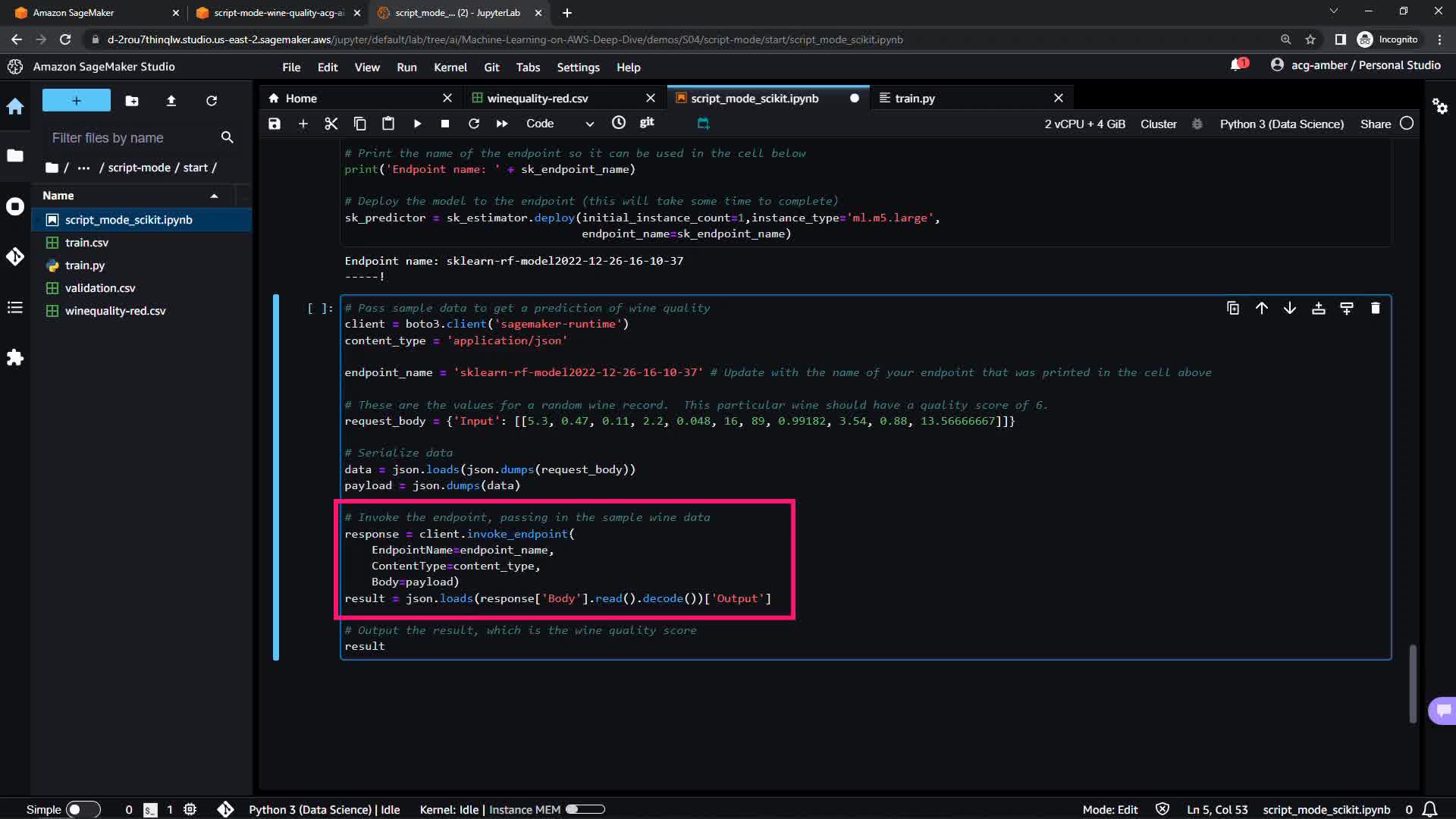Screen dimensions: 1456x819
Task: Restart kernel and run all cells
Action: point(502,124)
